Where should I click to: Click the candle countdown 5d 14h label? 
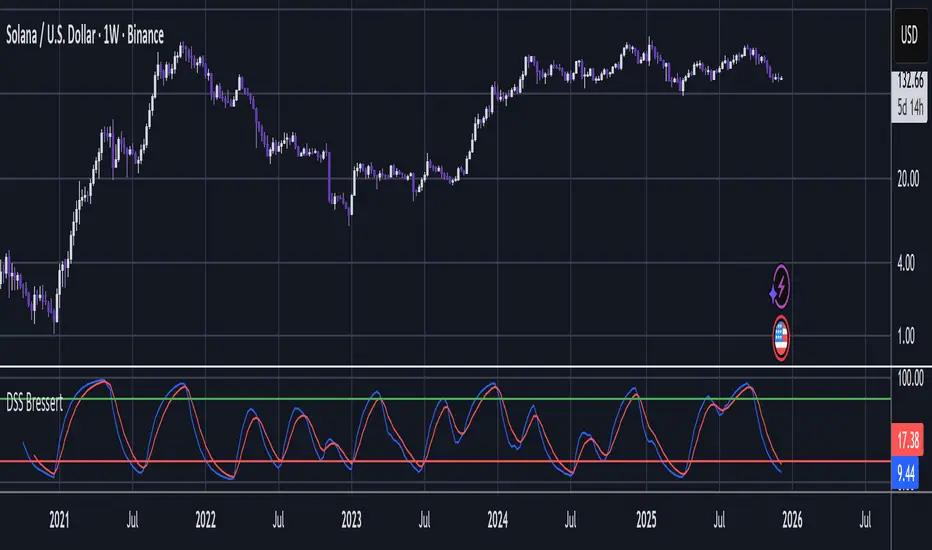click(911, 107)
